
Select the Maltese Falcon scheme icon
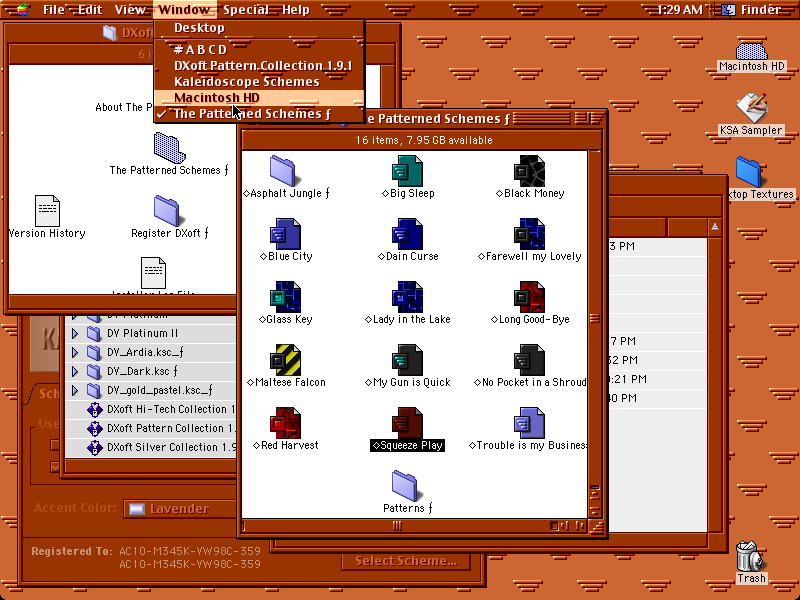click(x=285, y=360)
